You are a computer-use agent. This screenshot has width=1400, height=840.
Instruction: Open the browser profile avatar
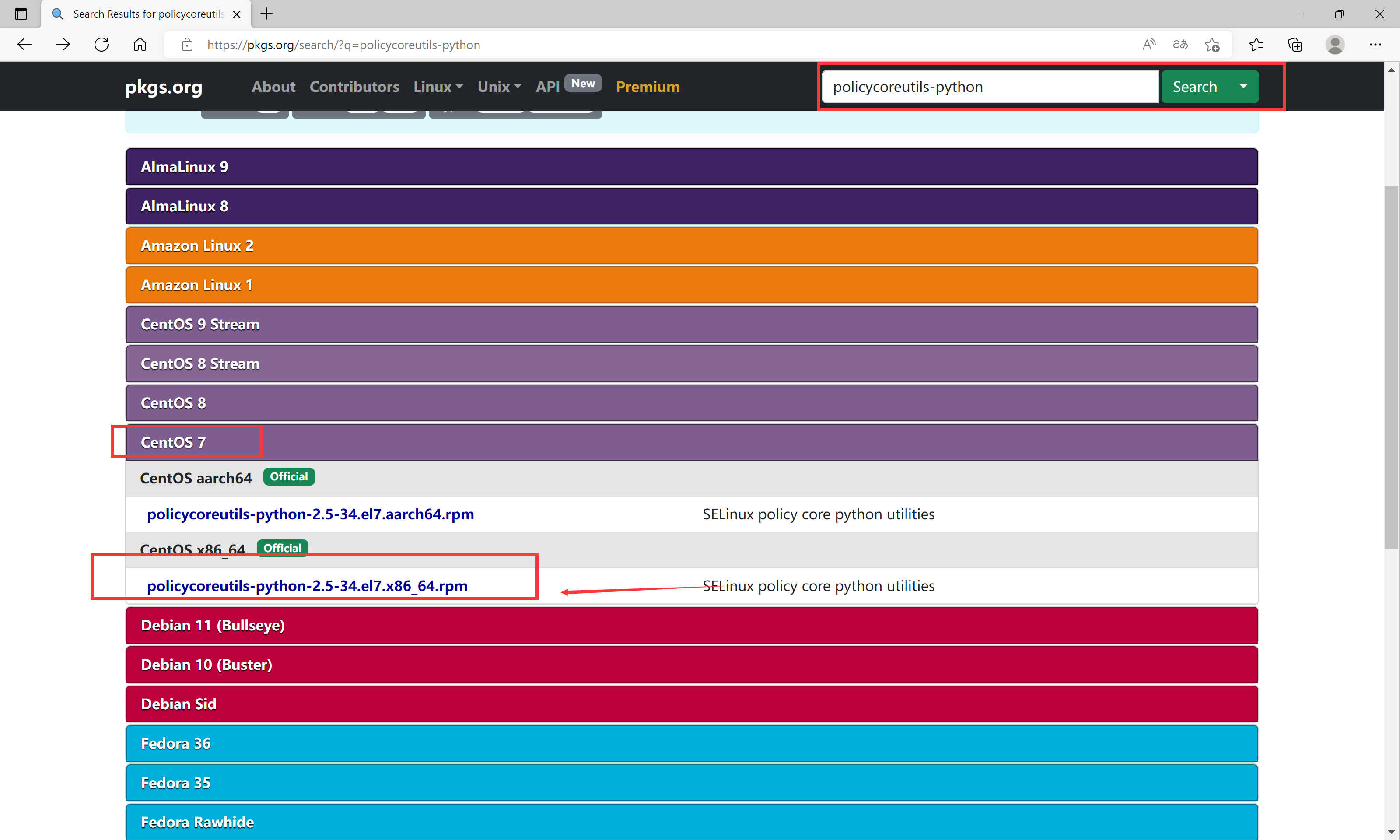(1335, 44)
